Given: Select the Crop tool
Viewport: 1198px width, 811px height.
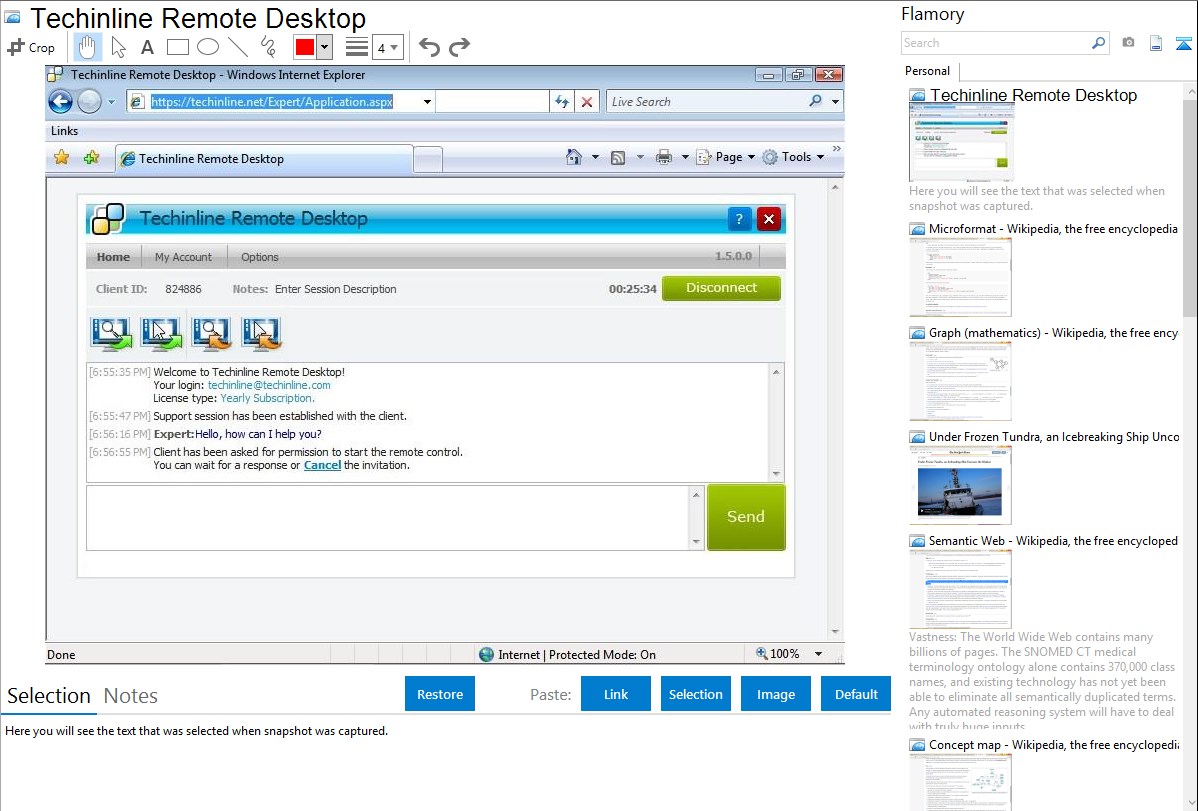Looking at the screenshot, I should [x=31, y=47].
